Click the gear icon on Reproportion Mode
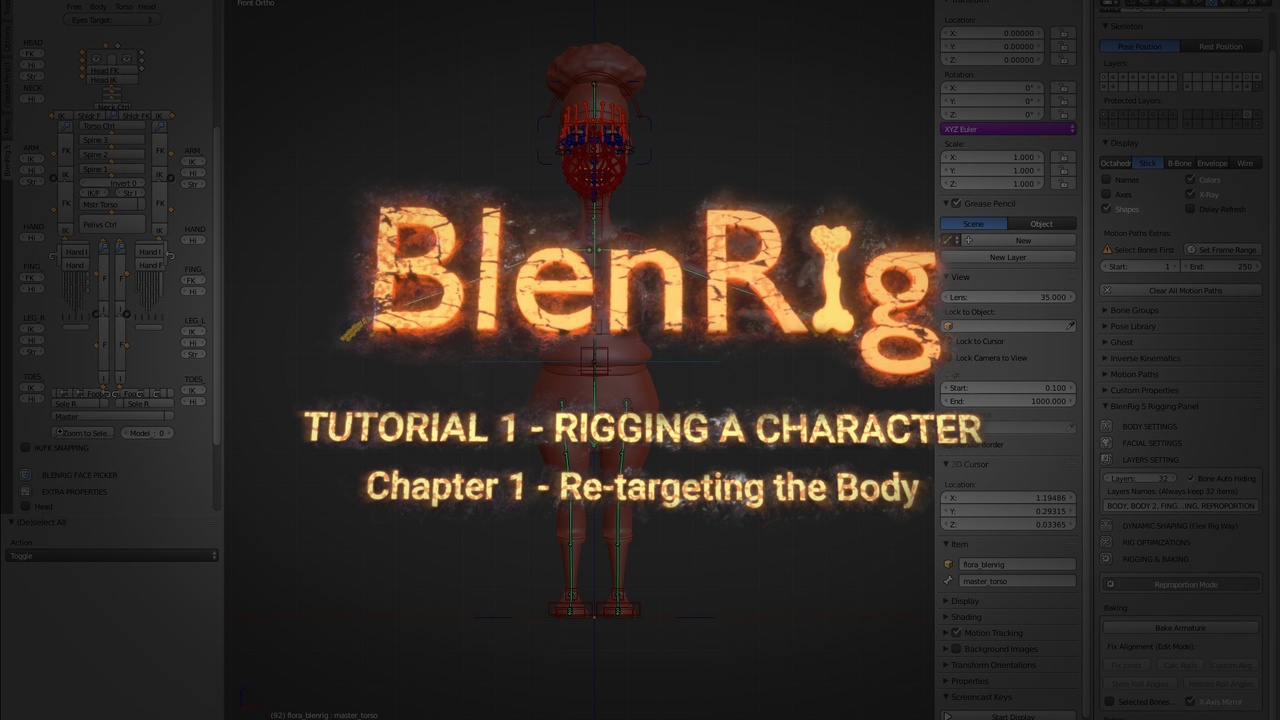 pos(1110,584)
